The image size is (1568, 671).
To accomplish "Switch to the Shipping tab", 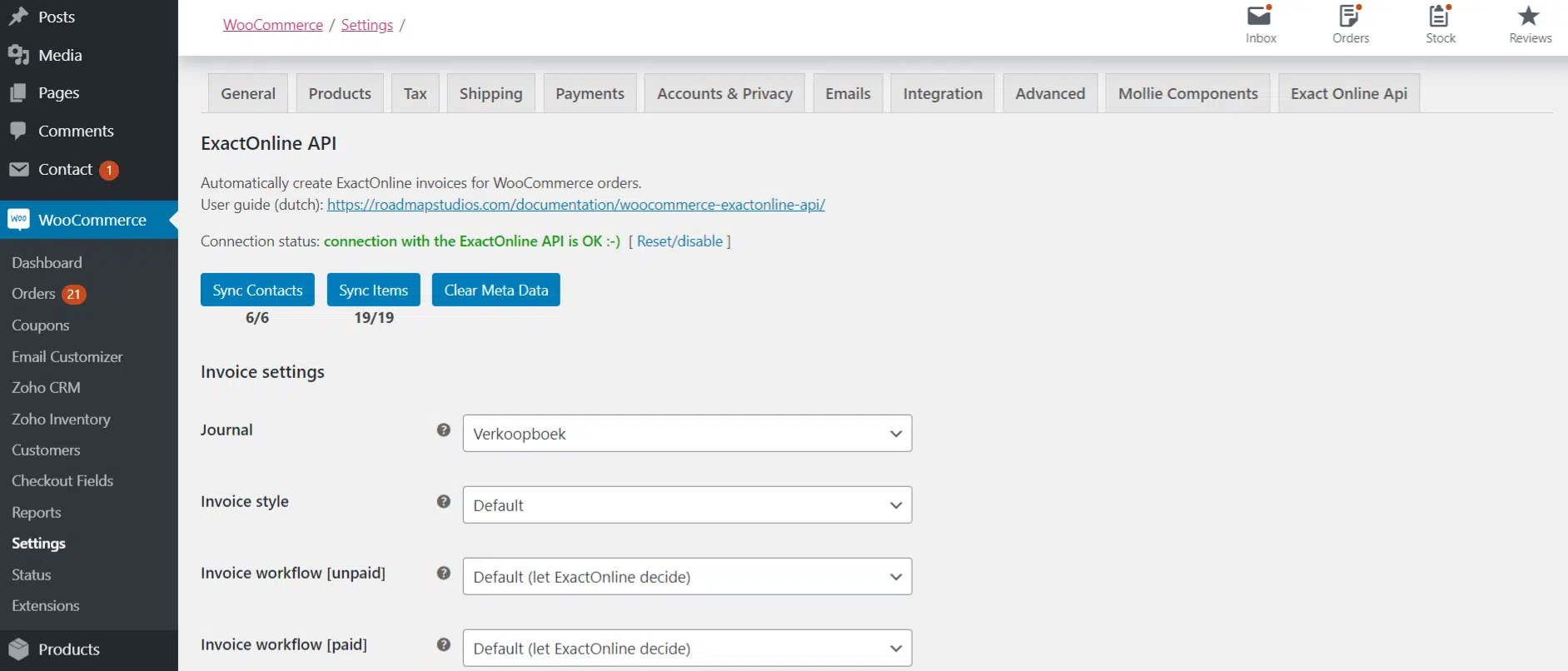I will [x=490, y=93].
